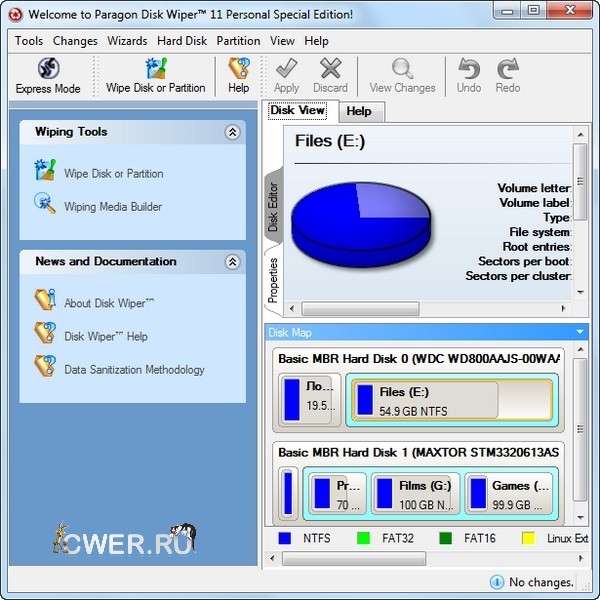Screen dimensions: 600x600
Task: Open the Wizards menu
Action: click(127, 41)
